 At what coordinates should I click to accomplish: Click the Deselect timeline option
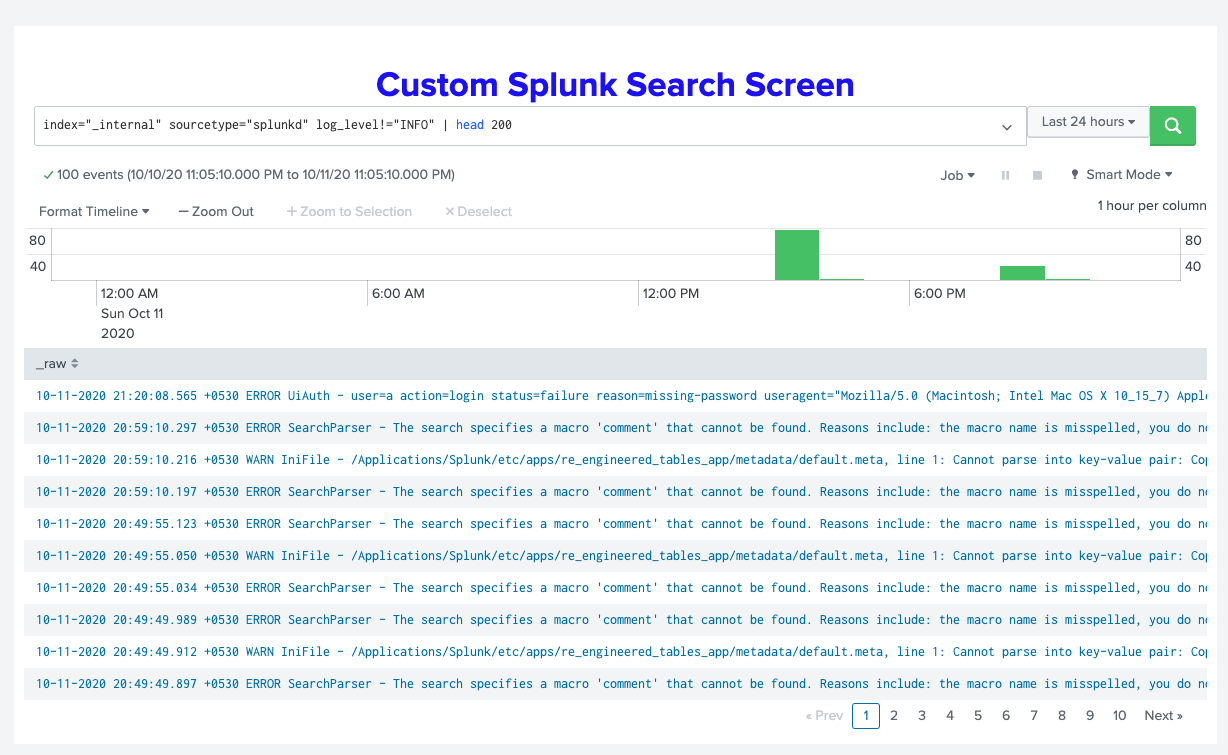tap(478, 212)
